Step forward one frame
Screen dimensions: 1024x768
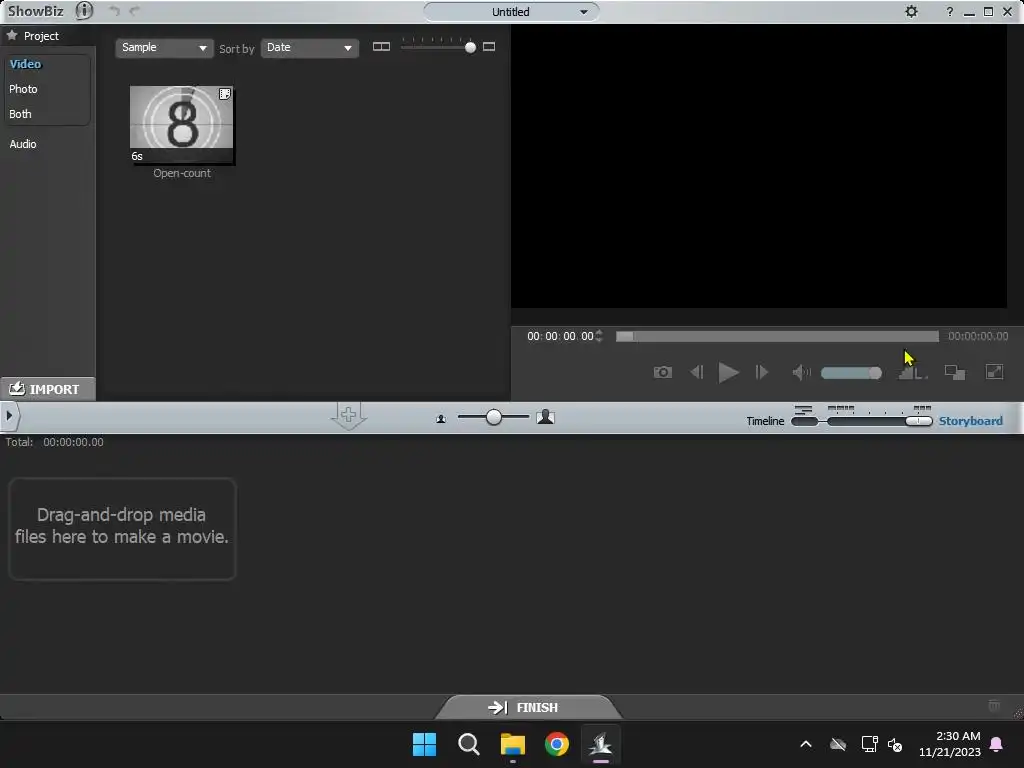click(x=761, y=372)
